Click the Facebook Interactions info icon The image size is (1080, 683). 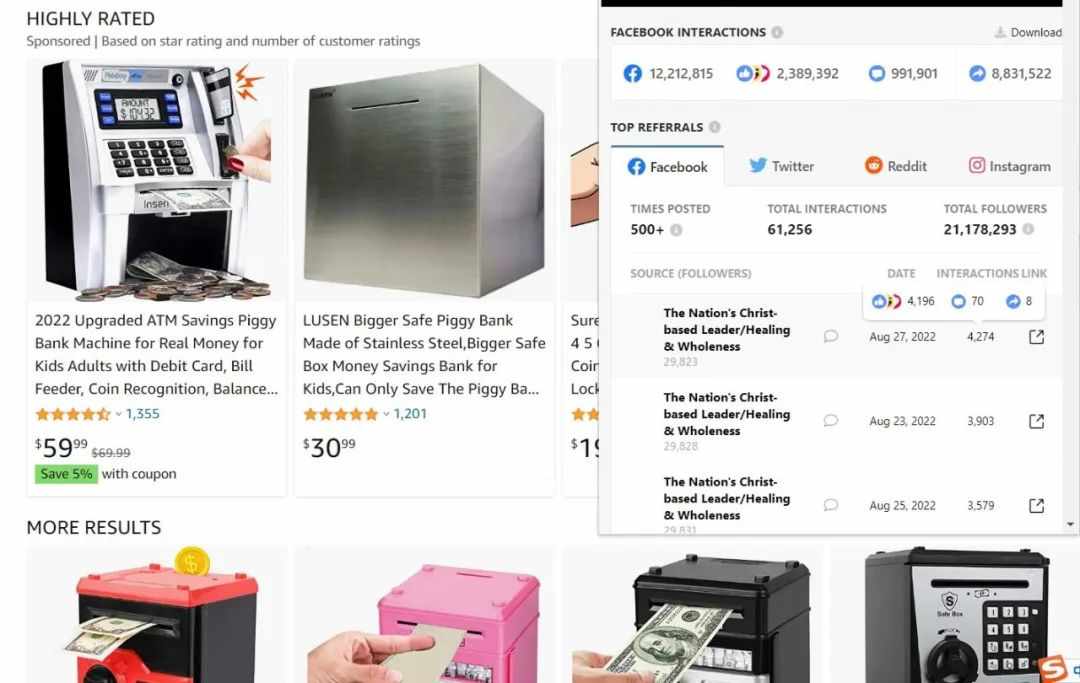click(777, 32)
